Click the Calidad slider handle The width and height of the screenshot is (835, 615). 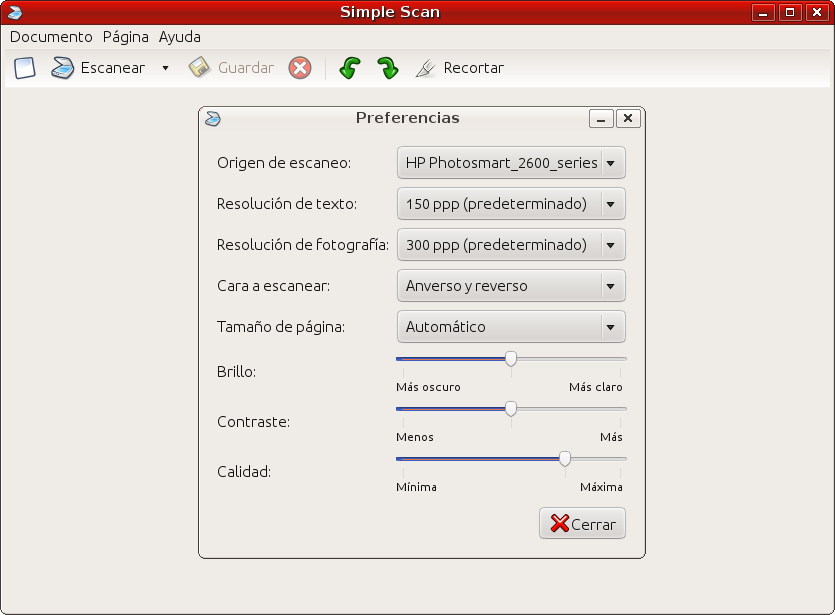point(565,459)
